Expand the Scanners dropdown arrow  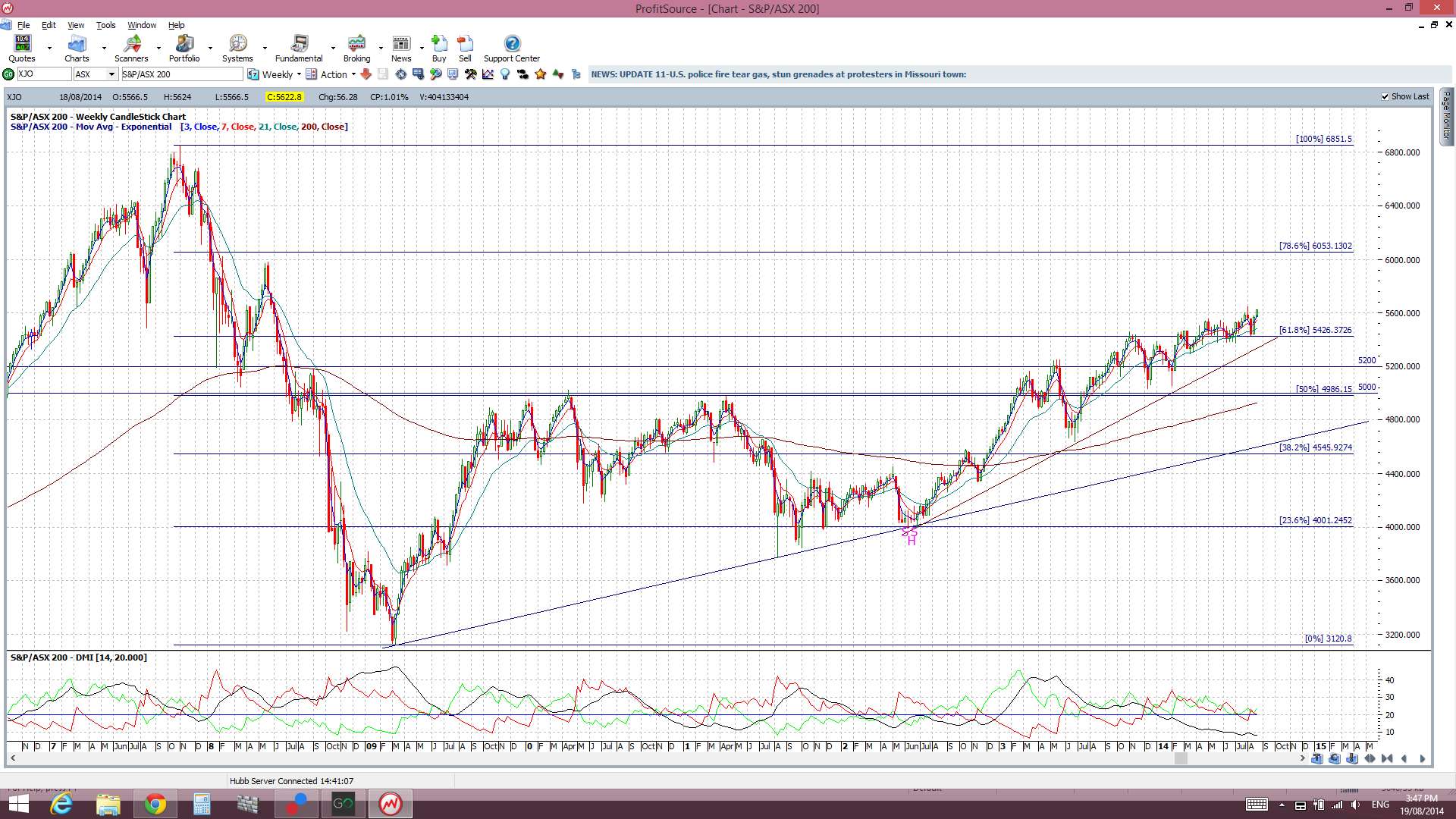158,48
